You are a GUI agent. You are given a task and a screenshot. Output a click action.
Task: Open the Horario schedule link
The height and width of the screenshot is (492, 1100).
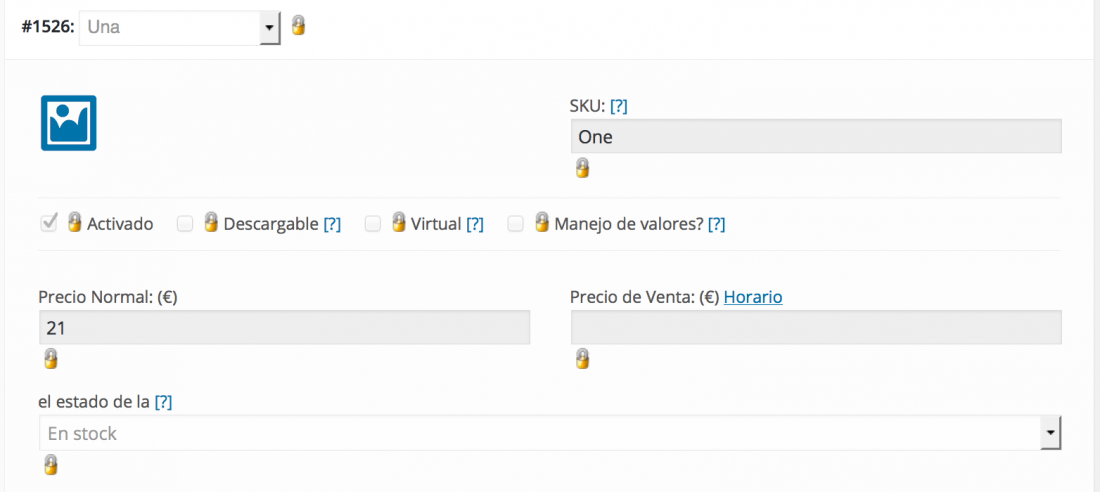tap(753, 298)
